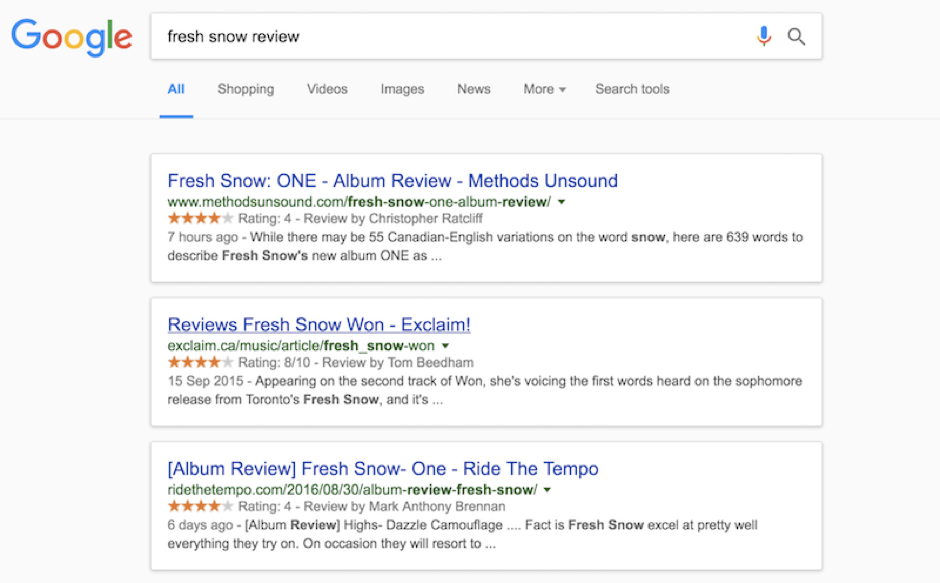Switch to the Videos tab
The height and width of the screenshot is (583, 940).
coord(327,89)
